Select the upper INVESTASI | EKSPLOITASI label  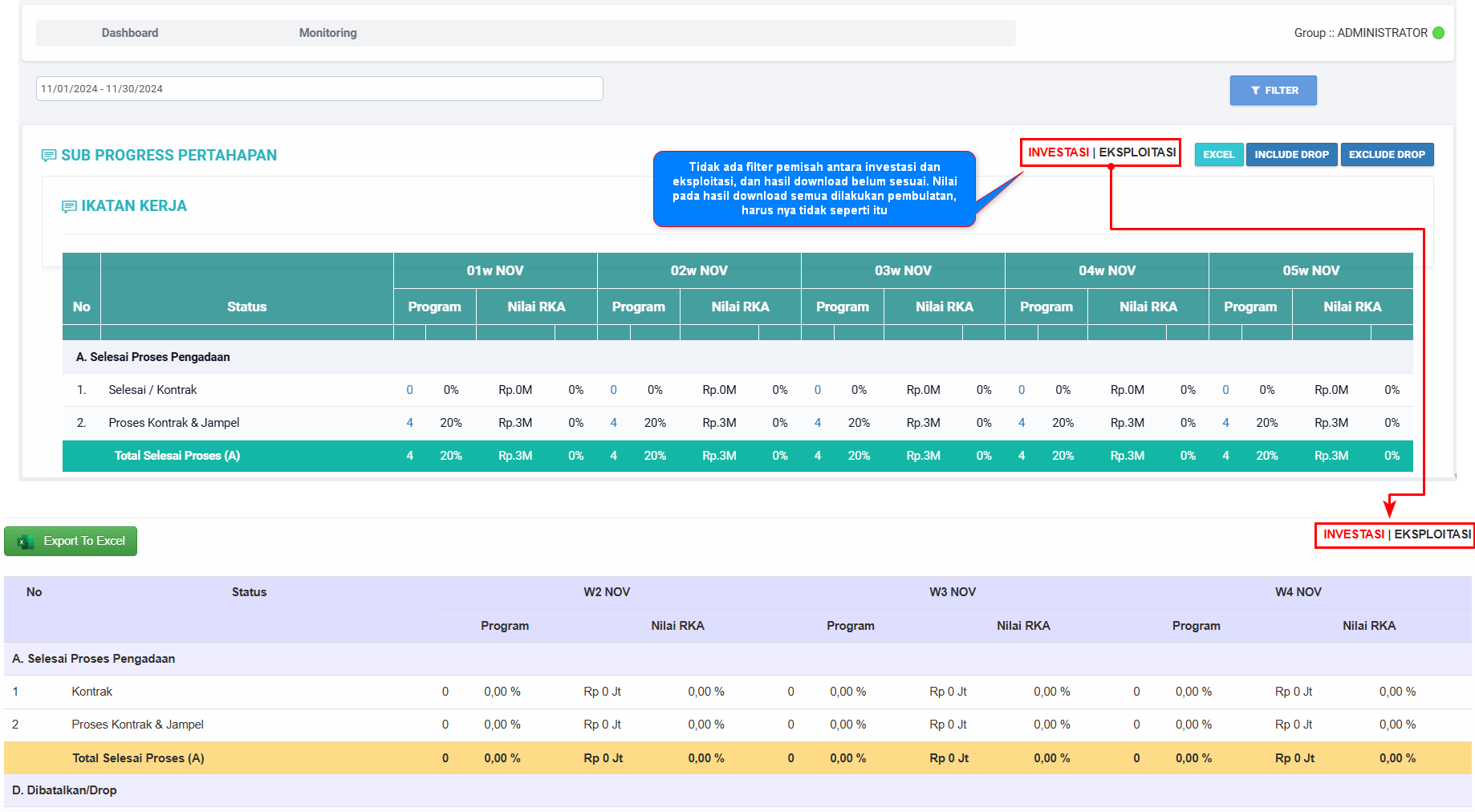point(1101,152)
